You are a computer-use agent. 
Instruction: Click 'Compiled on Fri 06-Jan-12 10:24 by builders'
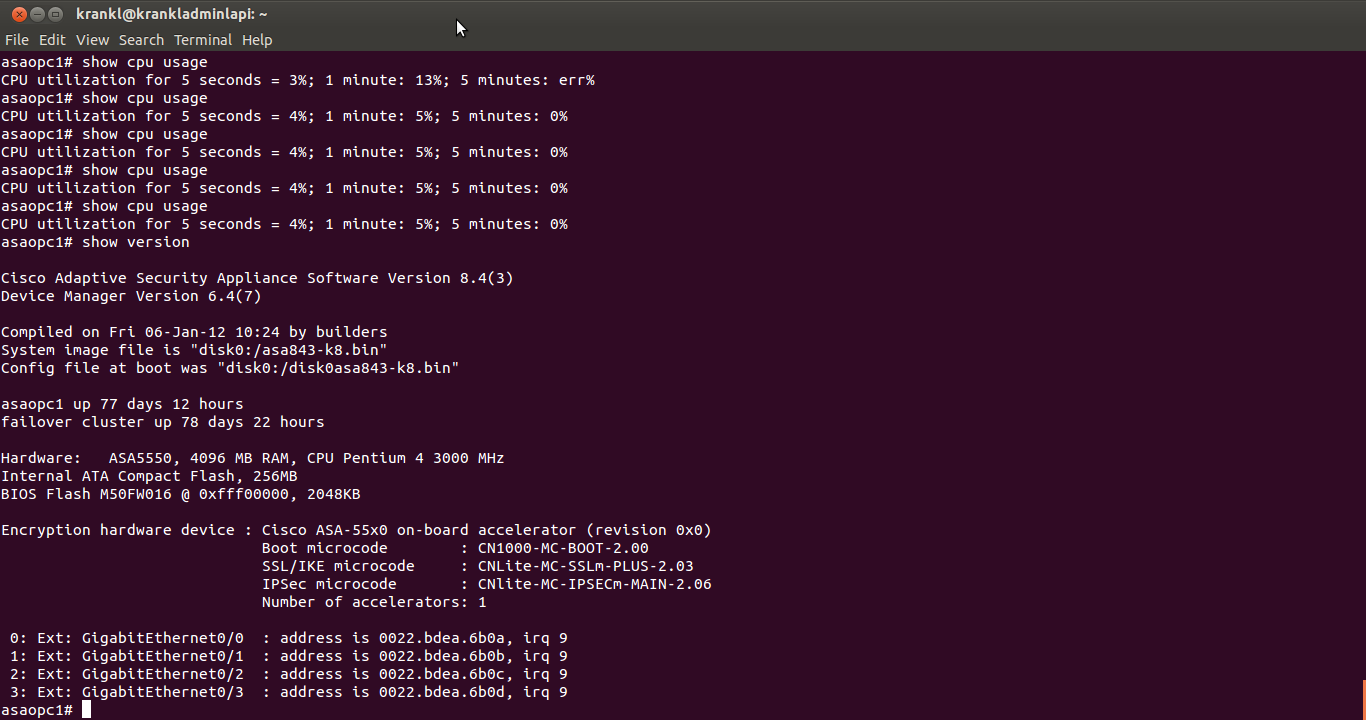click(x=194, y=332)
